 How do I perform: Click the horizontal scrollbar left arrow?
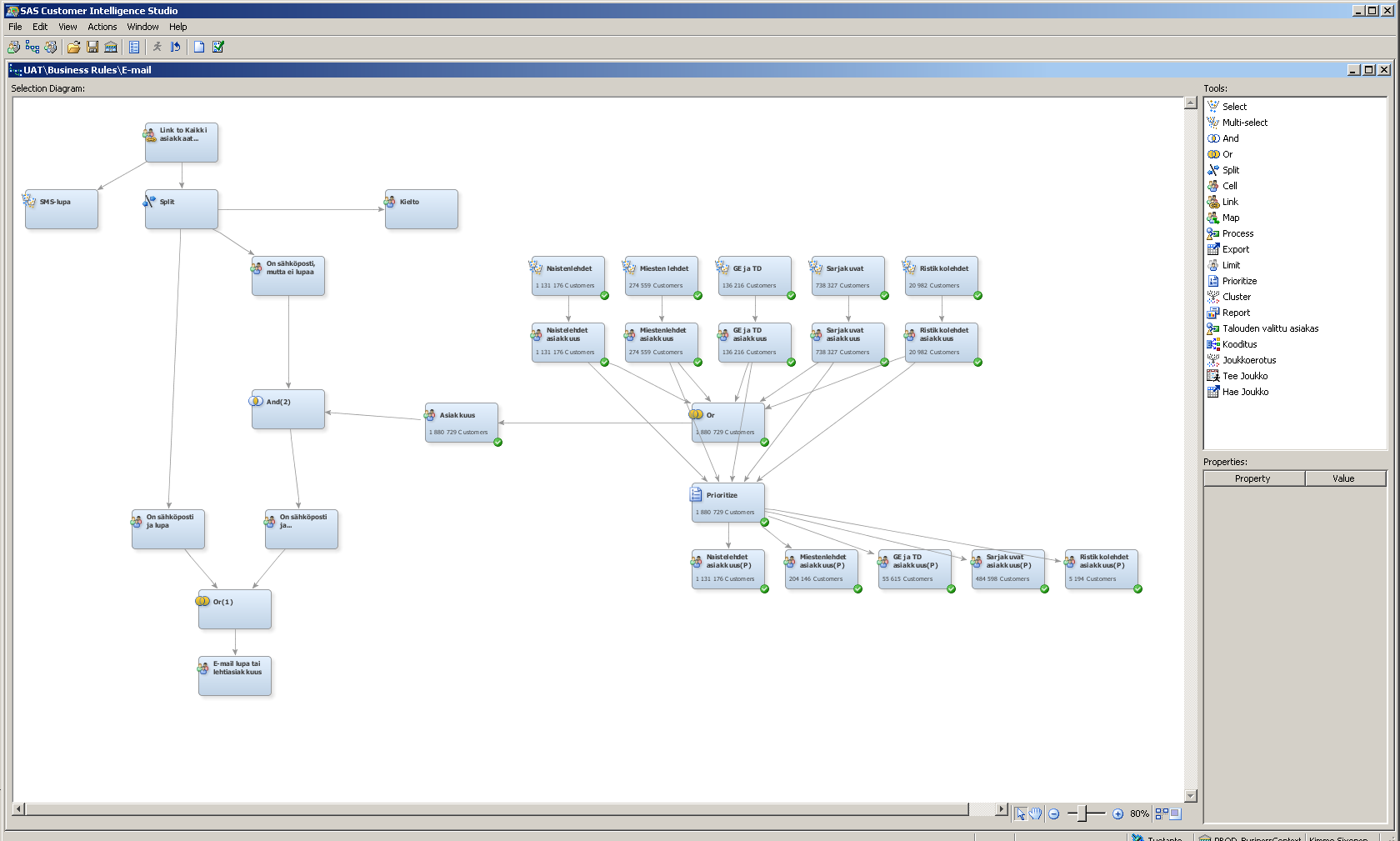coord(18,809)
